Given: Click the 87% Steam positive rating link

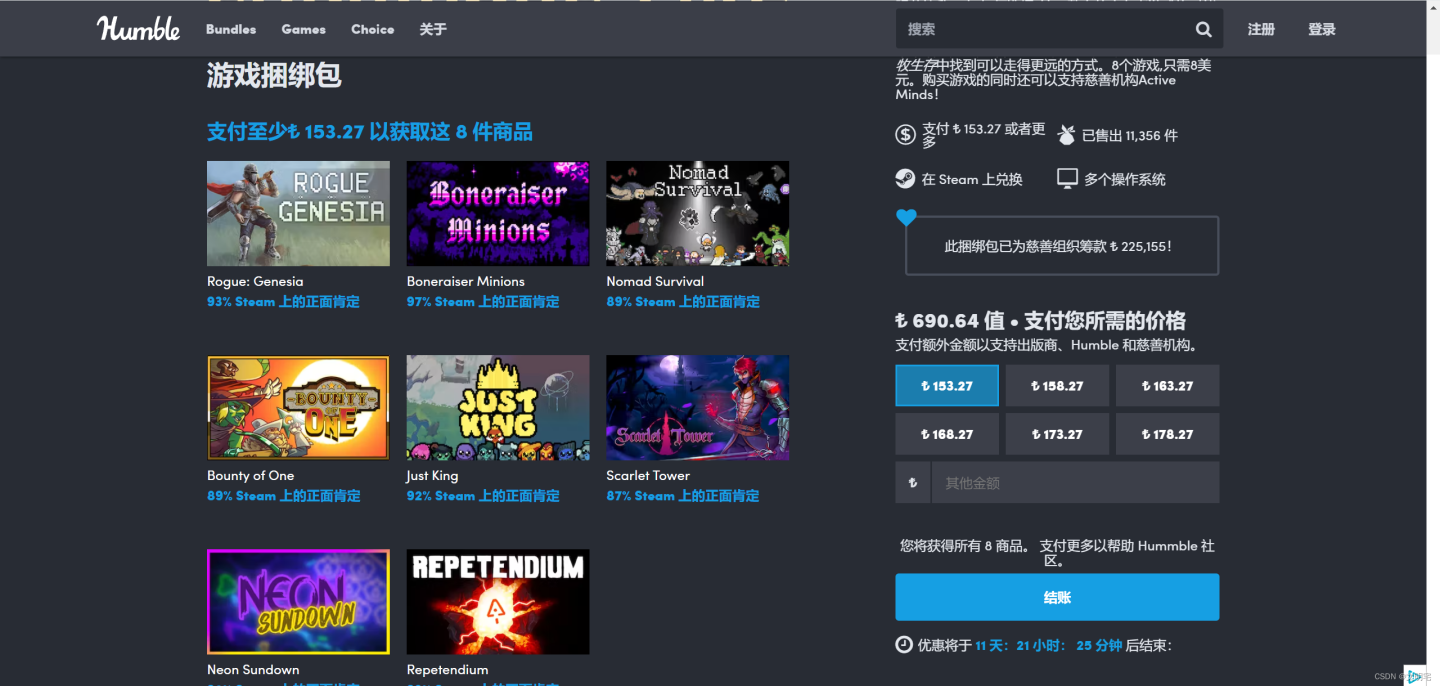Looking at the screenshot, I should [x=683, y=495].
